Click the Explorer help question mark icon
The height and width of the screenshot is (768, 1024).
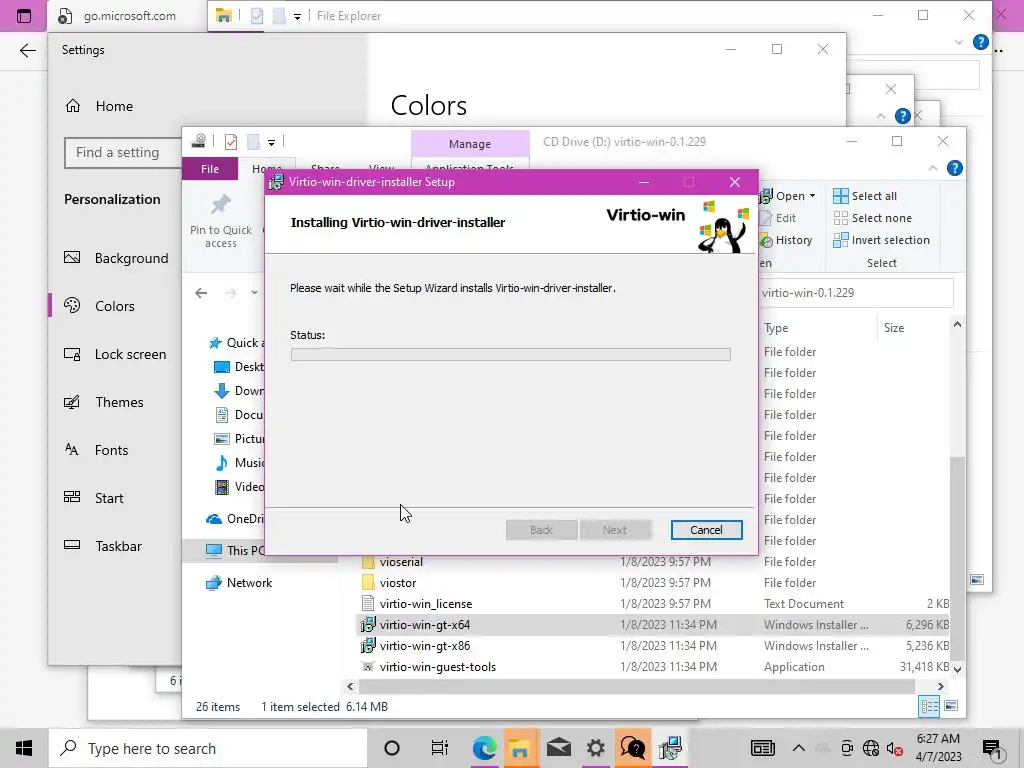[954, 168]
